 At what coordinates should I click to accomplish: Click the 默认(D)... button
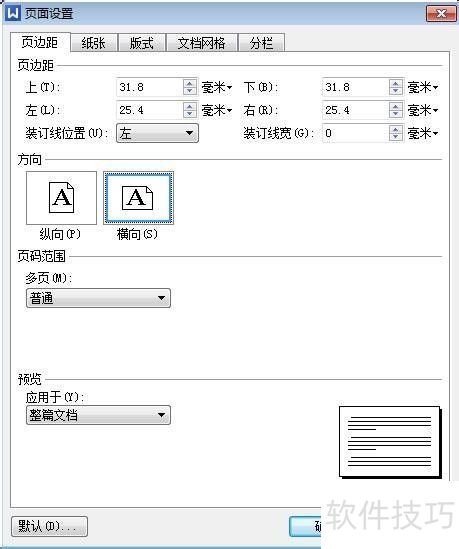click(49, 526)
